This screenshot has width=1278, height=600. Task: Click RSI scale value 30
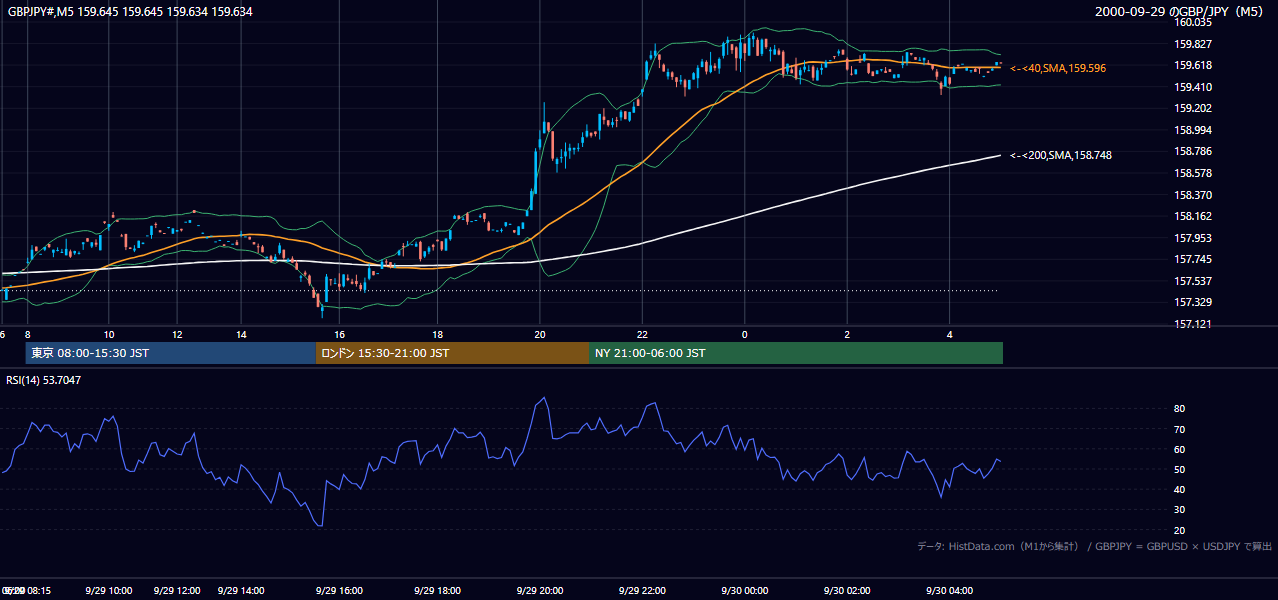tap(1180, 509)
